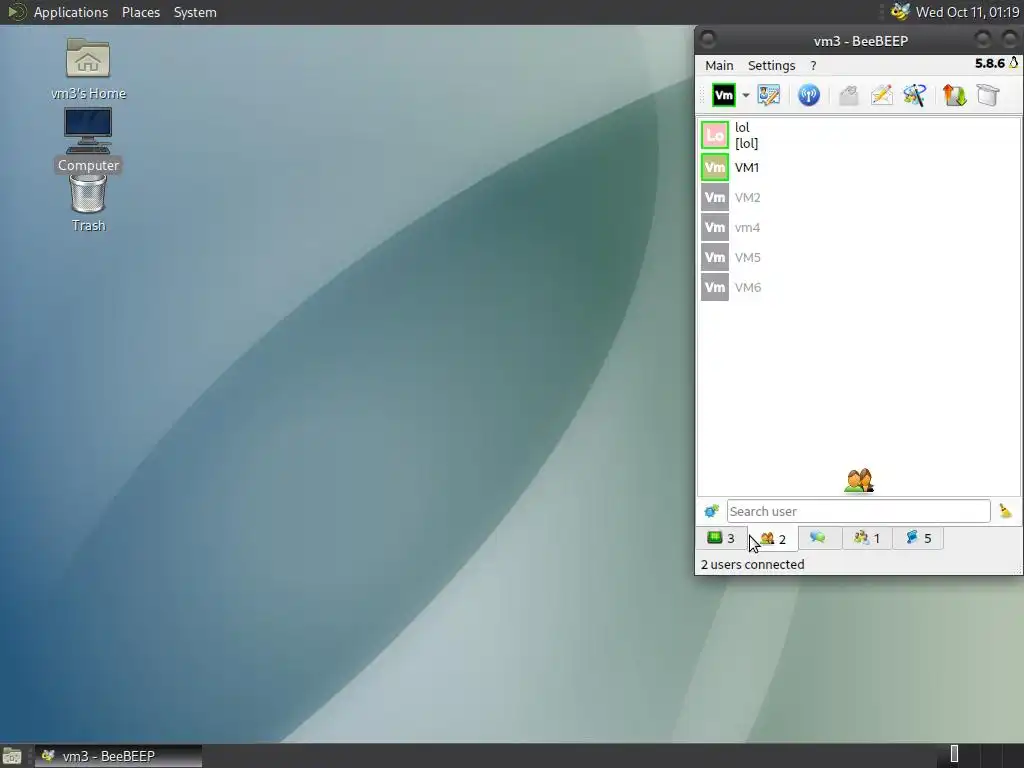
Task: Click the blue gear icon beside the search field
Action: tap(711, 511)
